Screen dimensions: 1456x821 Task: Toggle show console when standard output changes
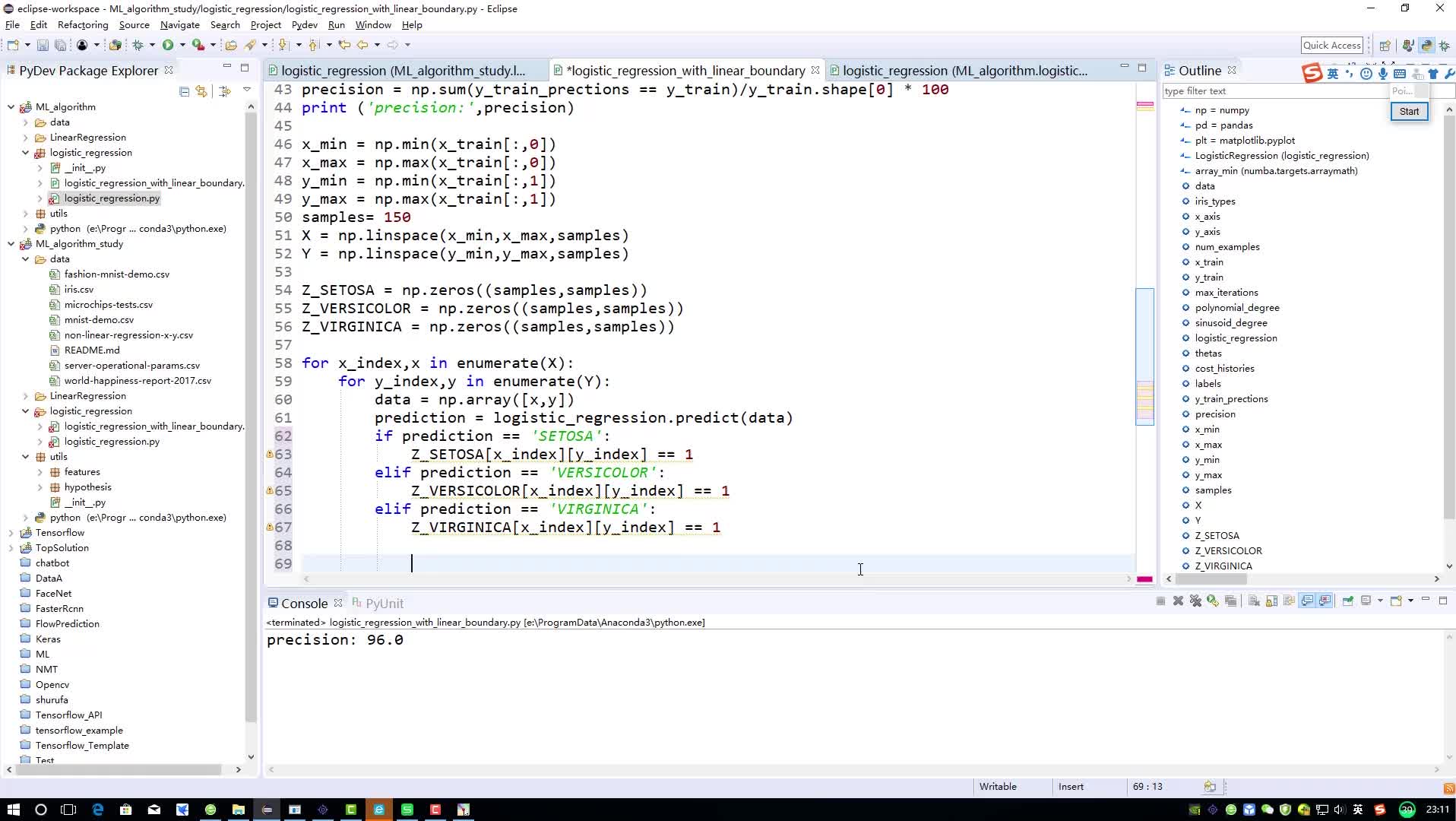click(1307, 601)
